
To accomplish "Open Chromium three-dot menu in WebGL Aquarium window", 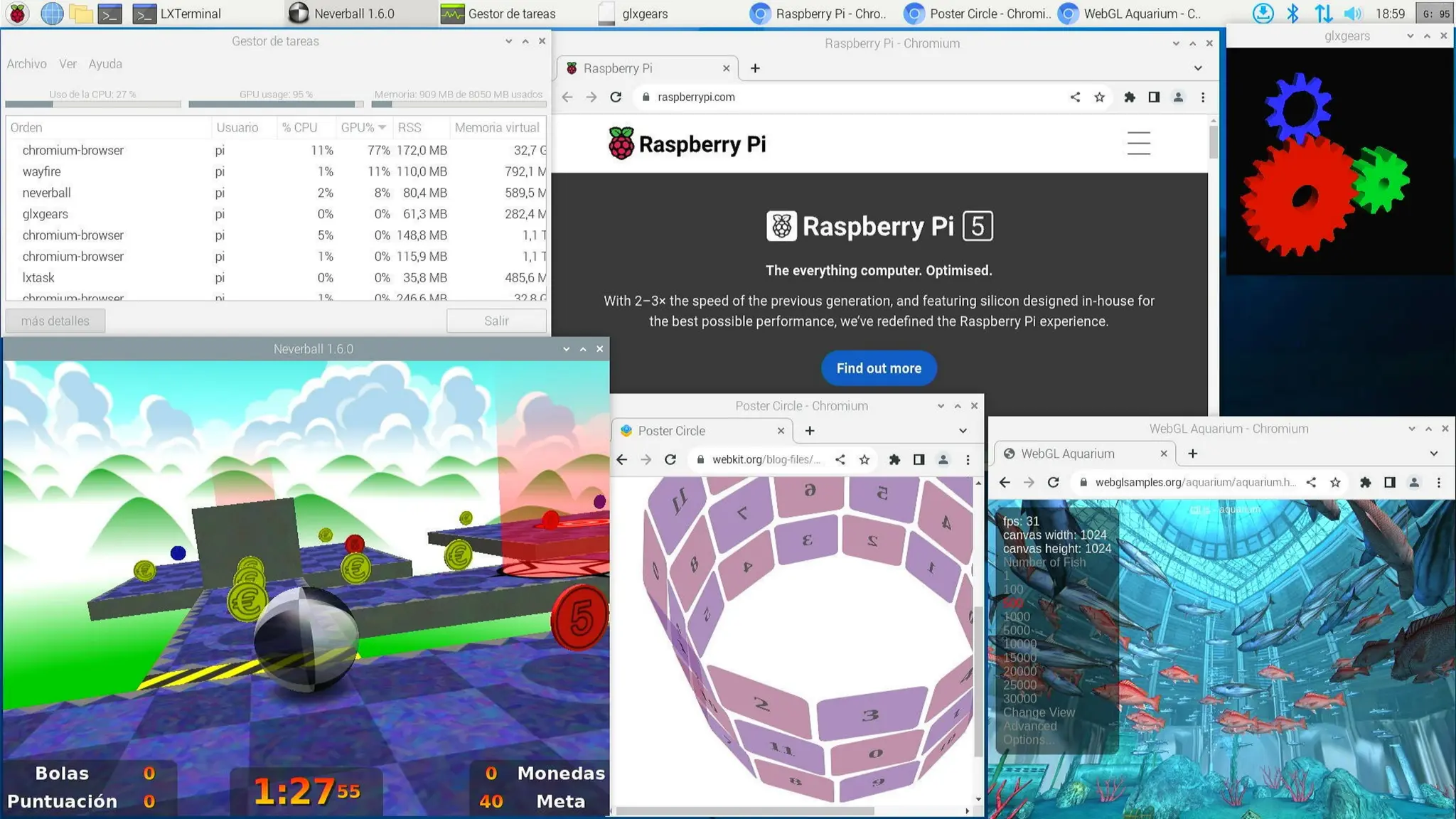I will coord(1438,482).
